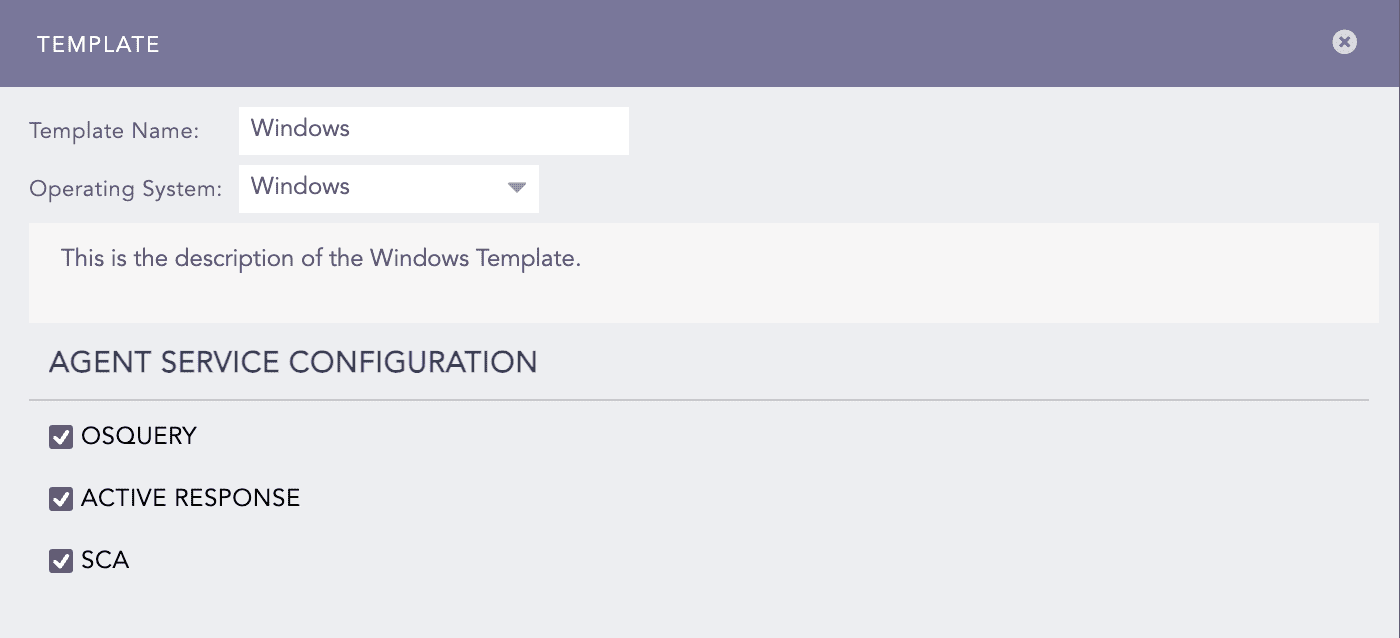This screenshot has height=638, width=1400.
Task: Click the ACTIVE RESPONSE label text
Action: click(x=190, y=498)
